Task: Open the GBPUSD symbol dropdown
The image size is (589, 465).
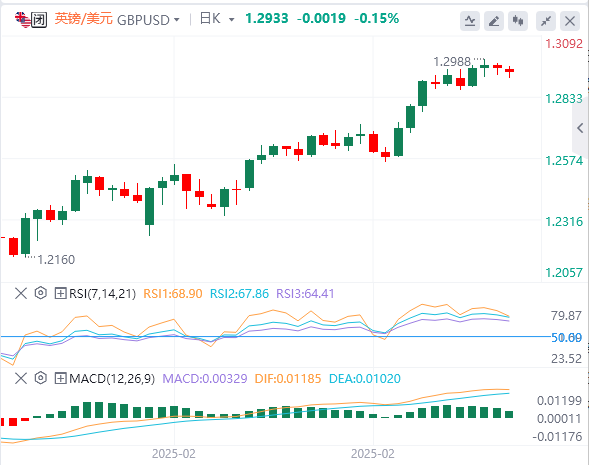Action: [x=148, y=20]
